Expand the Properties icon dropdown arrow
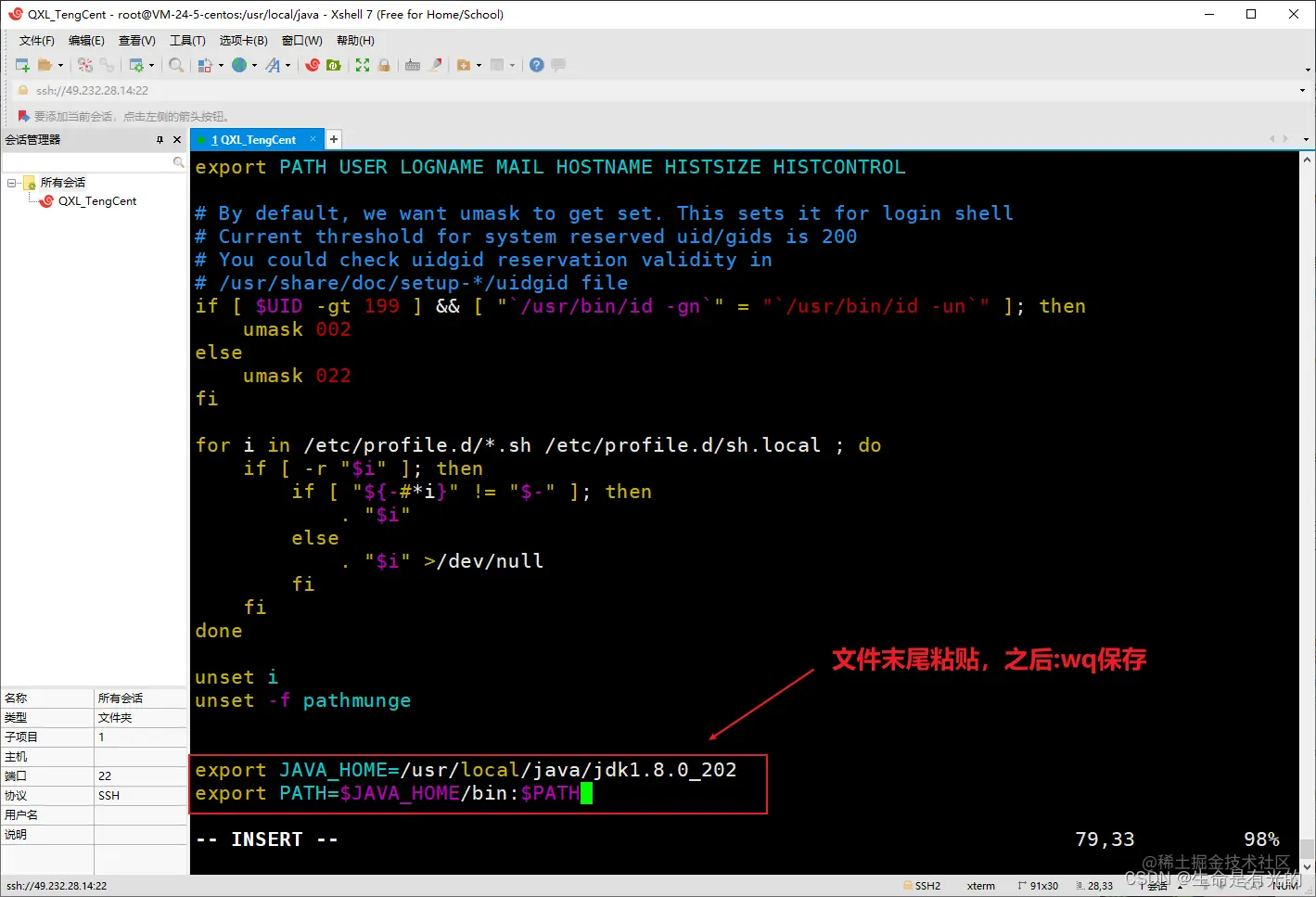 pyautogui.click(x=151, y=65)
